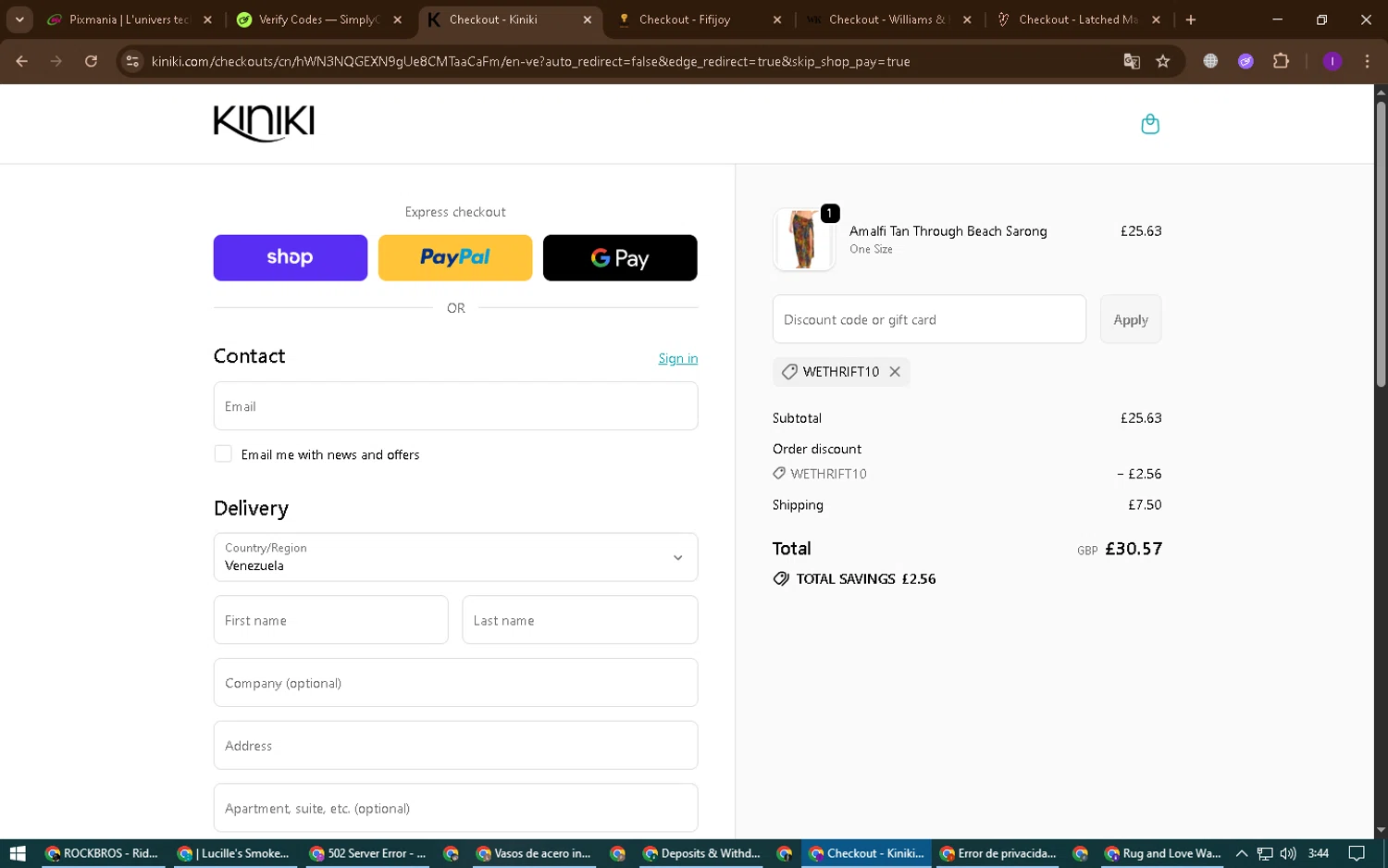The image size is (1388, 868).
Task: Open the shopping bag cart icon
Action: tap(1150, 124)
